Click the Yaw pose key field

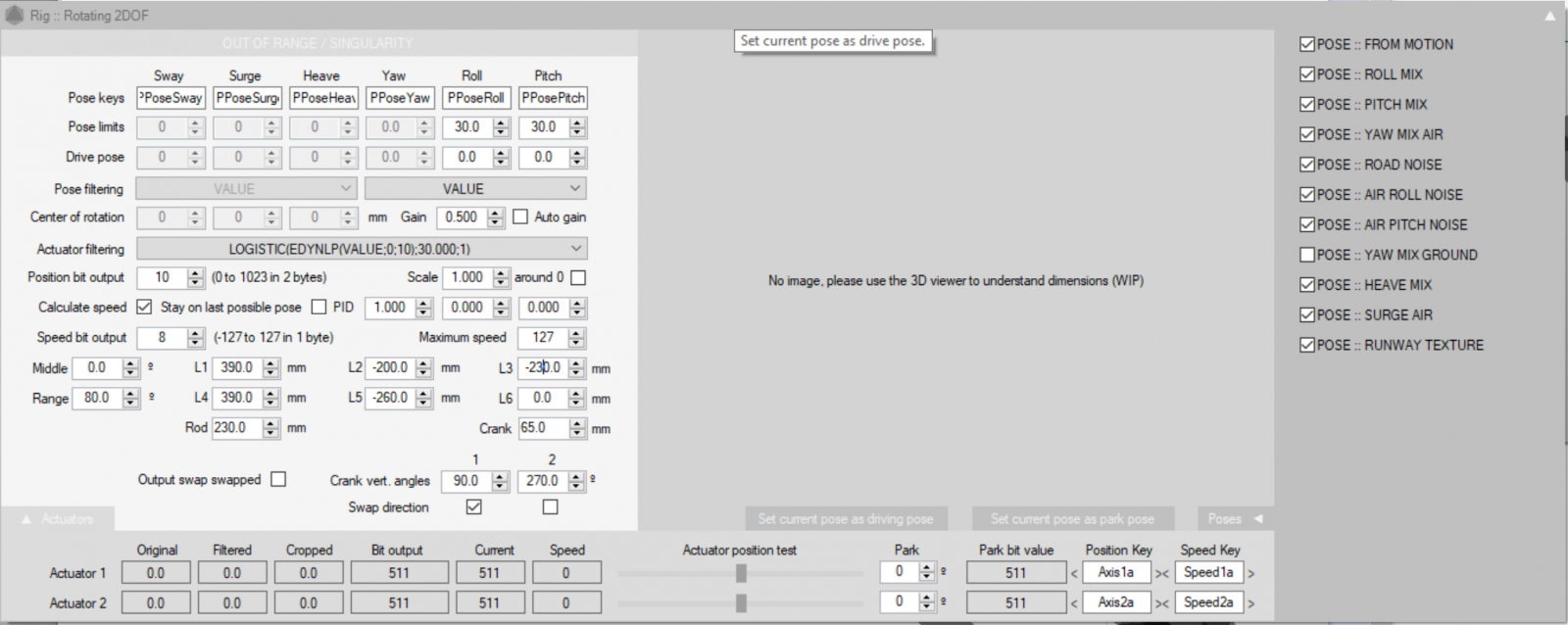click(x=399, y=98)
